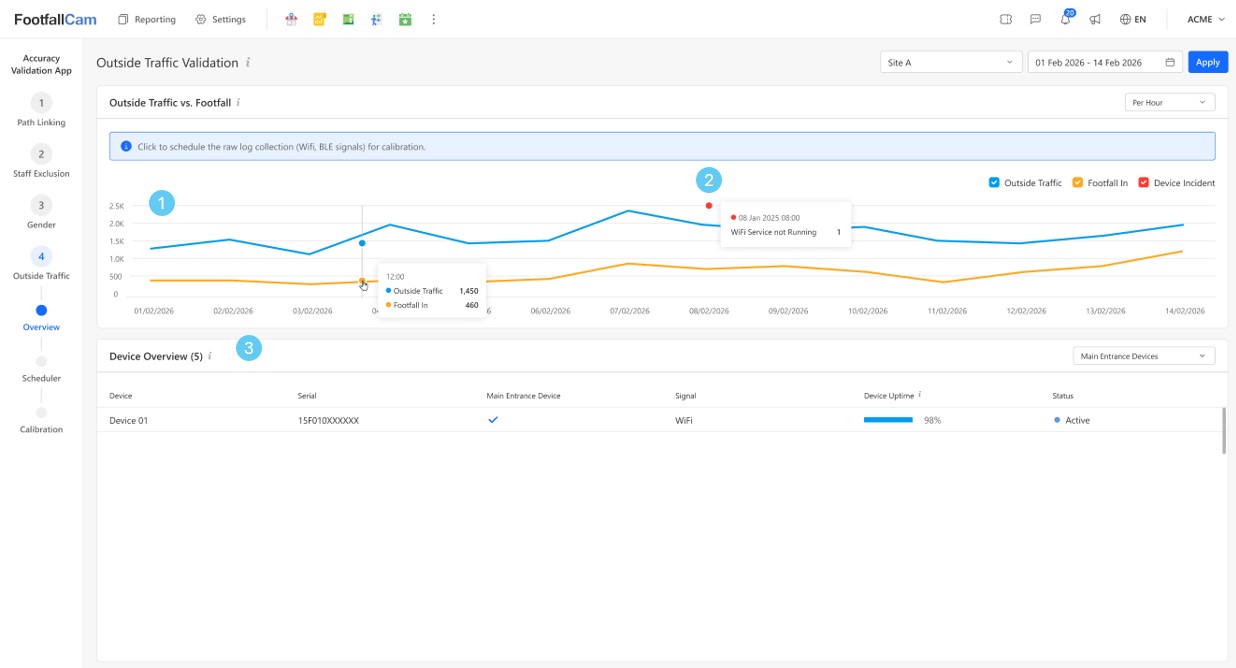Open the Main Entrance Devices dropdown
Image resolution: width=1236 pixels, height=668 pixels.
pos(1143,356)
